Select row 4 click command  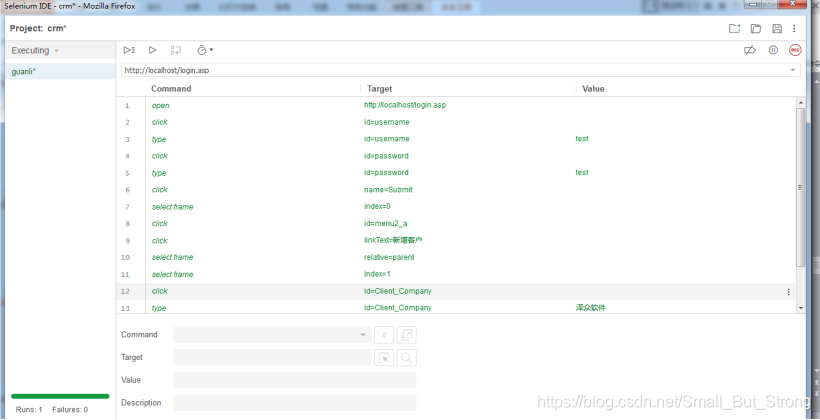click(160, 156)
